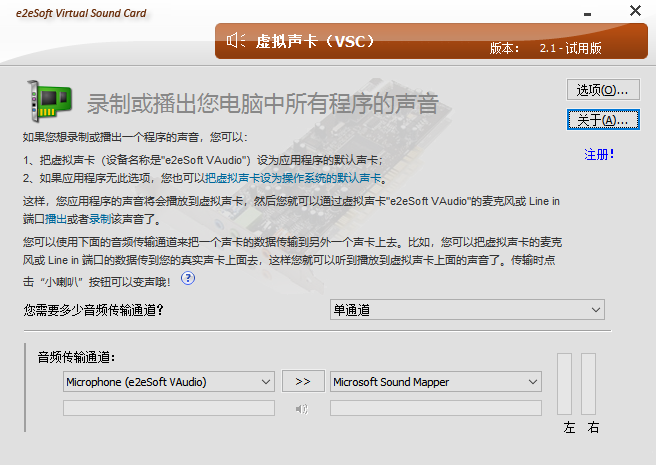
Task: Click the heading 录制或播出您电脑中所有程序的声音
Action: pos(263,103)
